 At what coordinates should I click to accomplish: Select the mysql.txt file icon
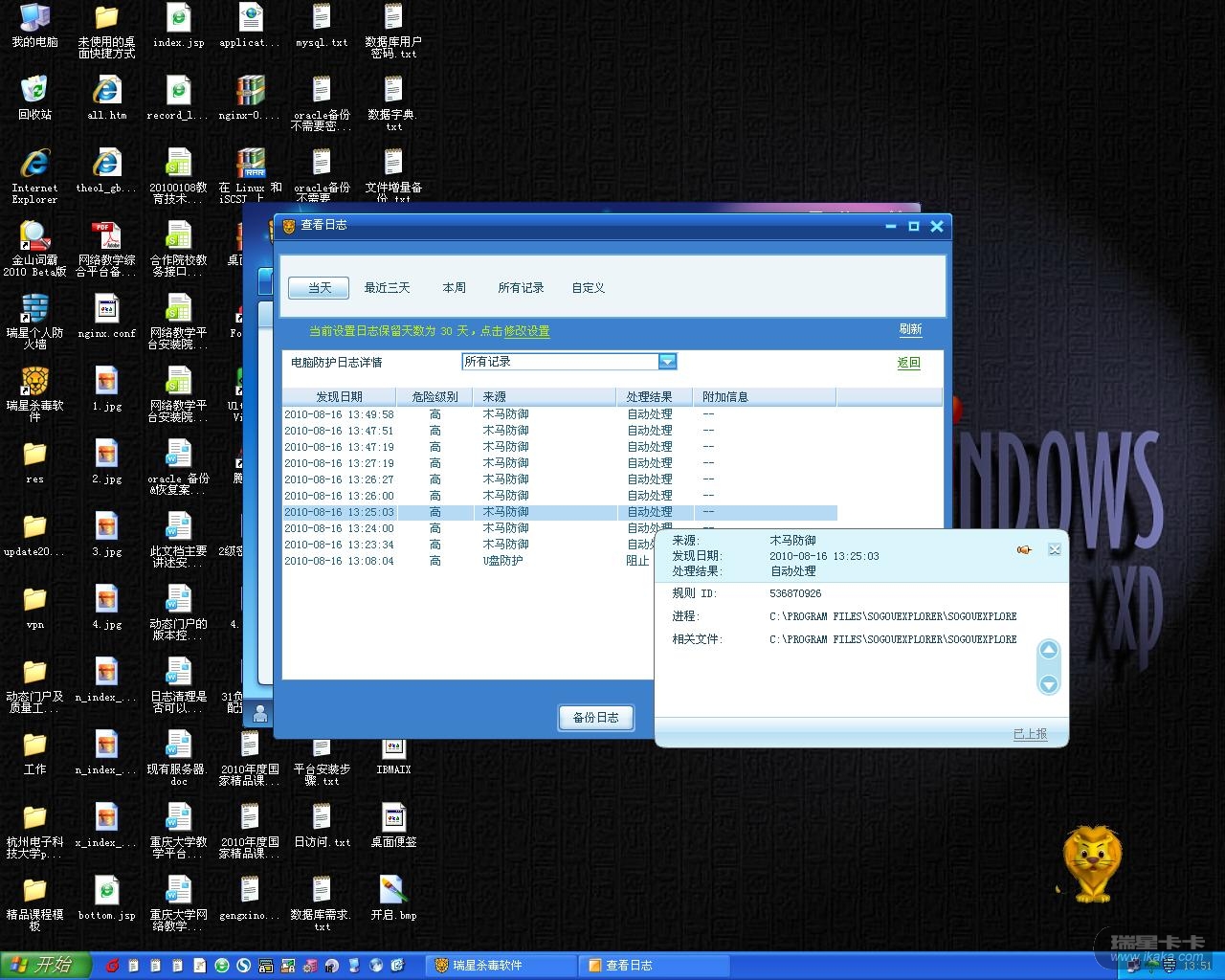tap(322, 26)
